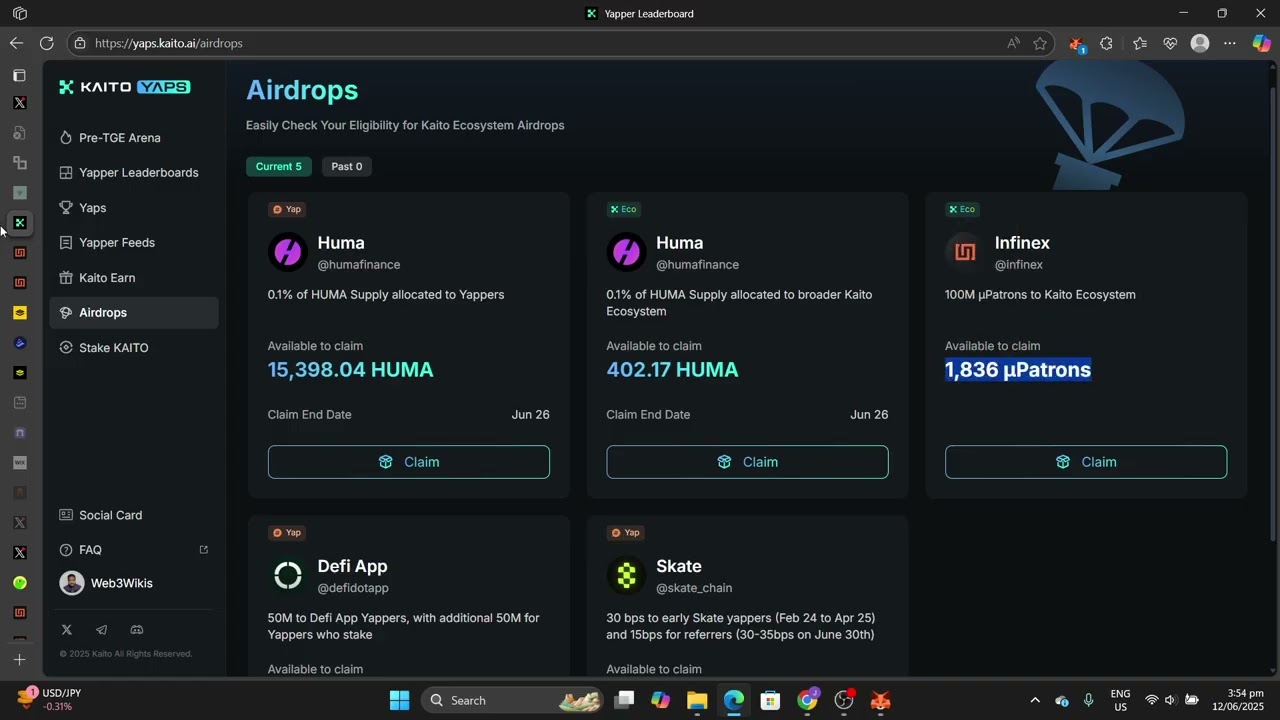This screenshot has height=720, width=1280.
Task: Open Settings and more menu
Action: (1230, 43)
